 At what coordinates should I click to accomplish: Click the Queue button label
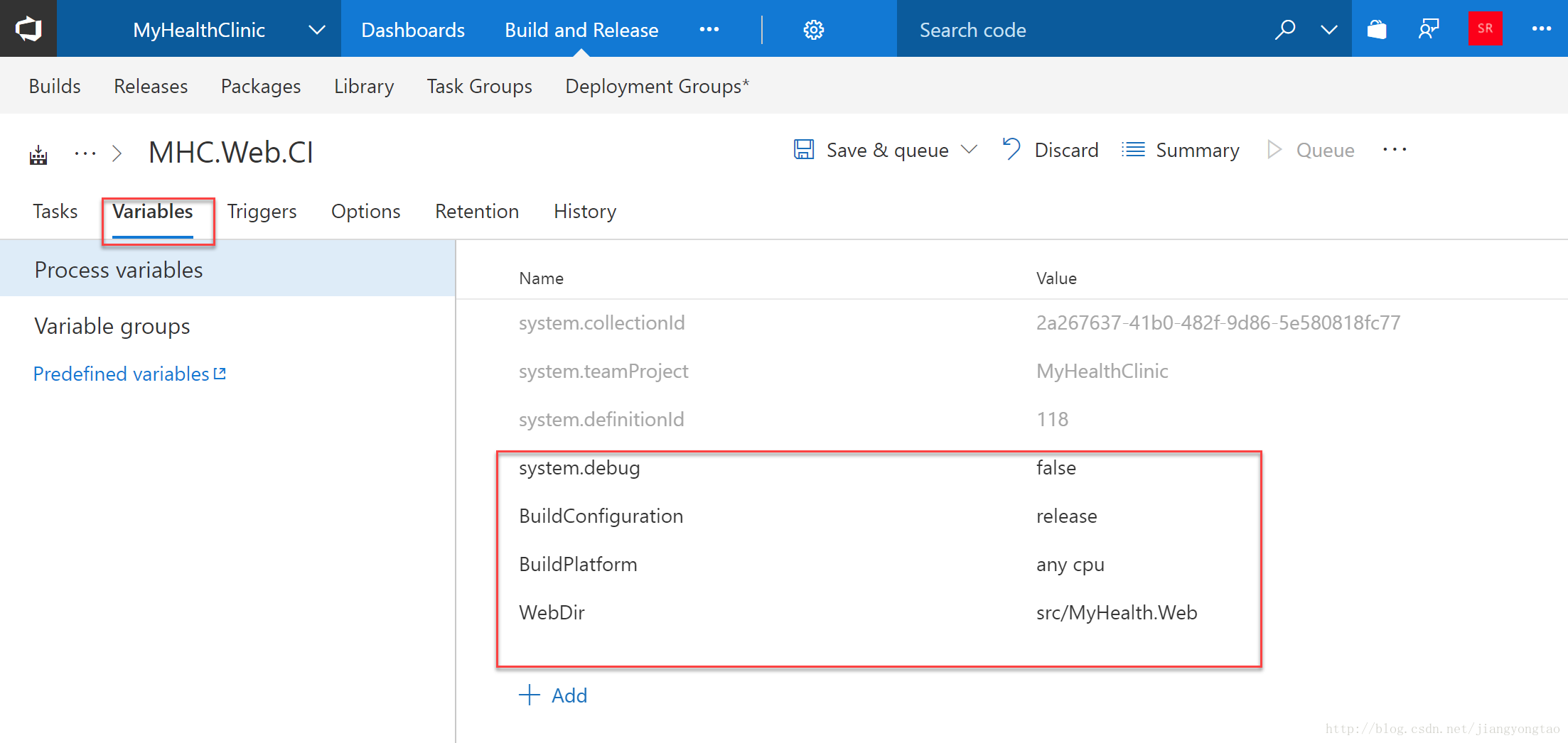(x=1325, y=150)
